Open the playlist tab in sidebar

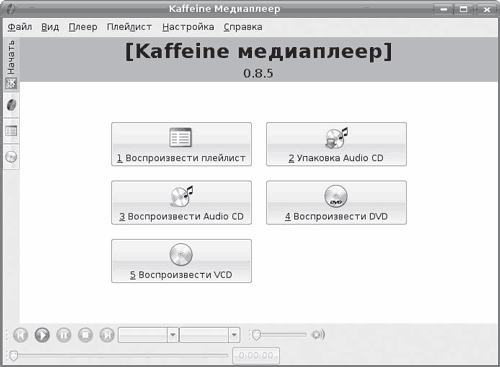click(11, 131)
